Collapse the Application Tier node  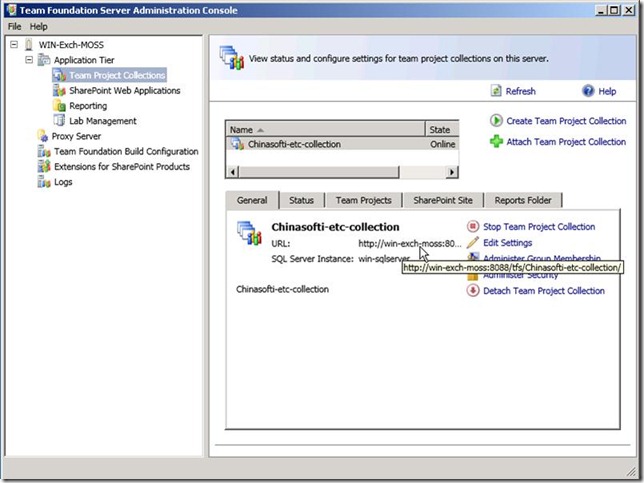[29, 60]
